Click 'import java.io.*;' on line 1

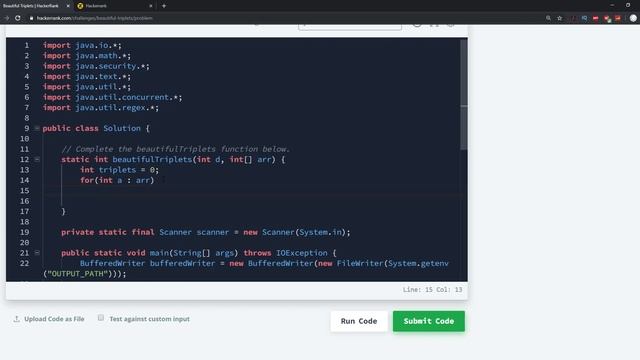[x=82, y=45]
